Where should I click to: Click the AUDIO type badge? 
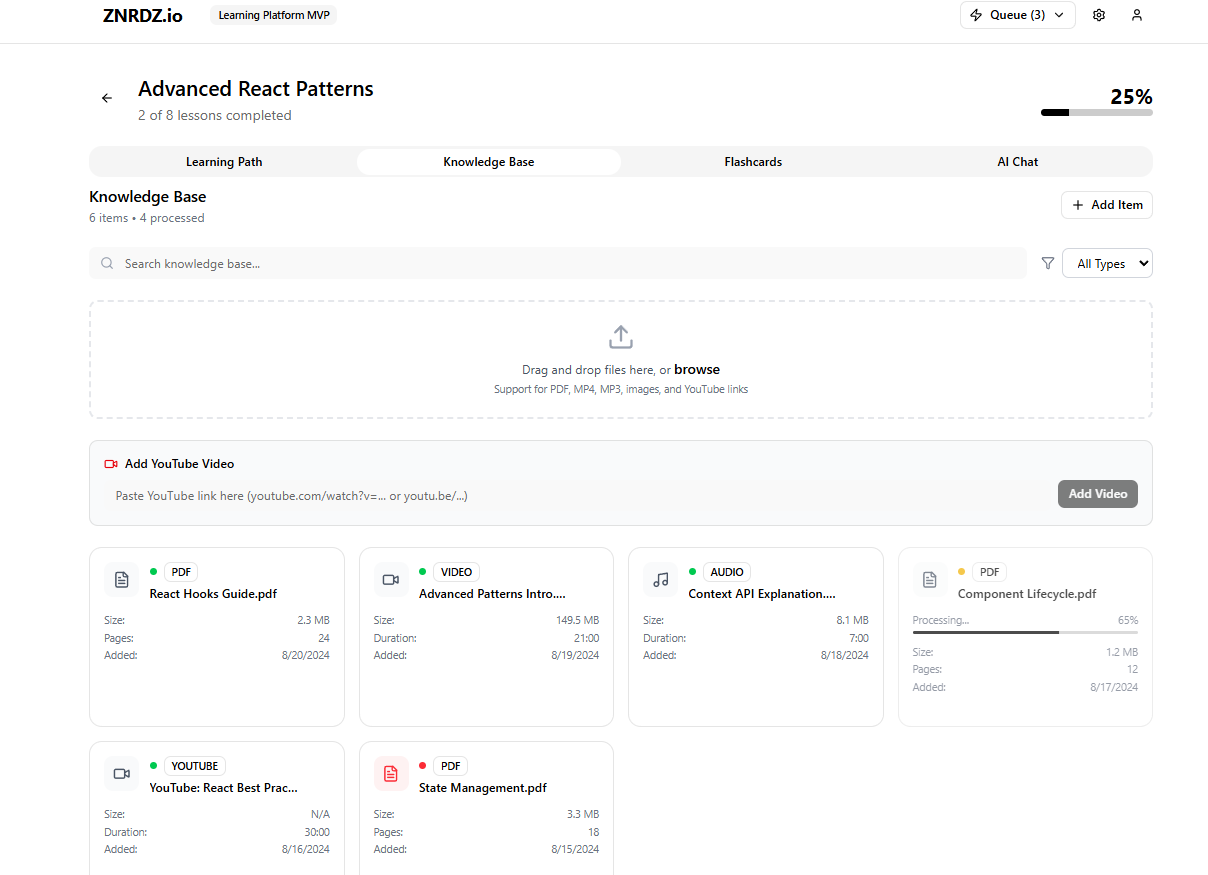727,572
